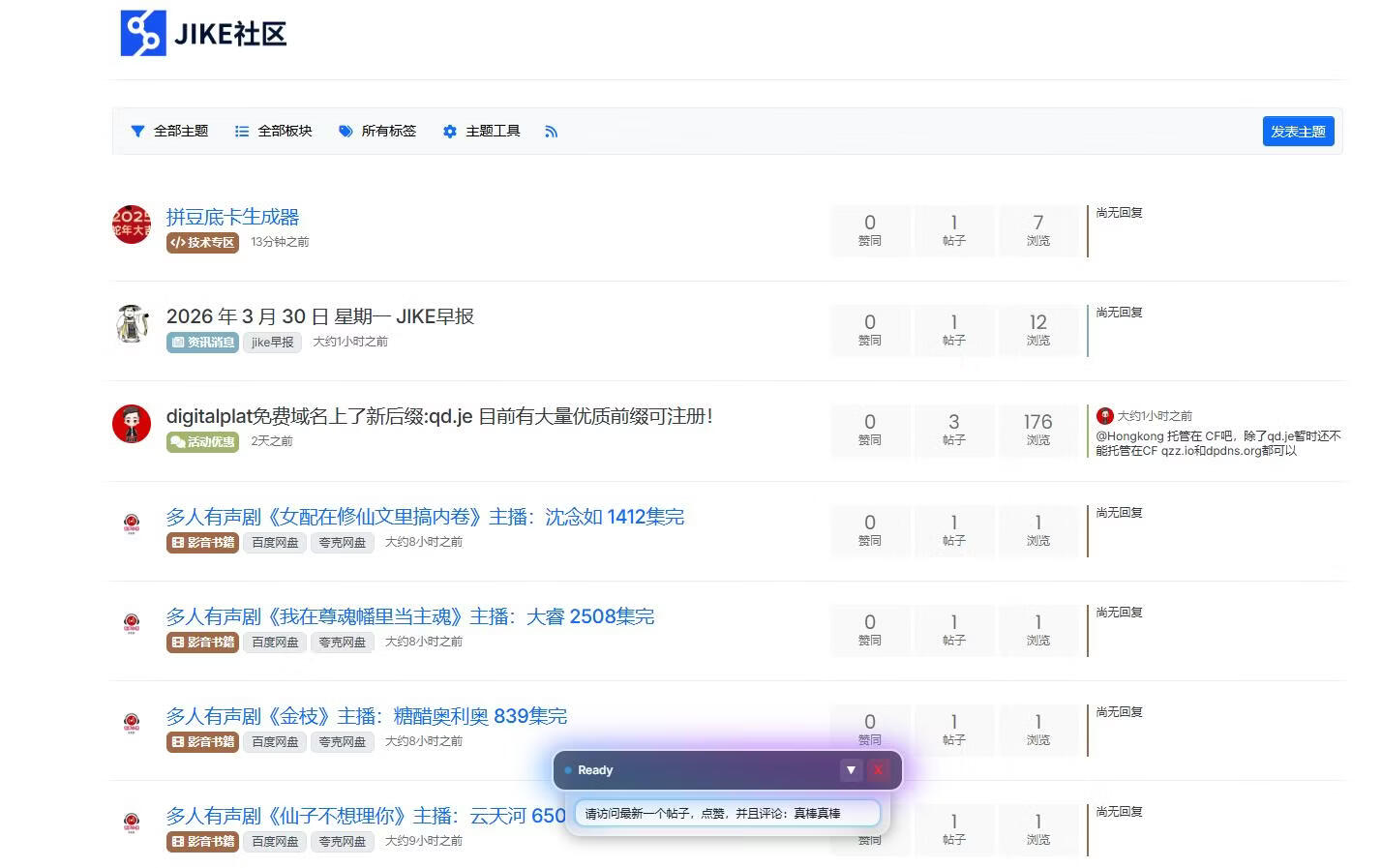The width and height of the screenshot is (1382, 868).
Task: Select the 活动优惠 category badge
Action: pyautogui.click(x=202, y=441)
